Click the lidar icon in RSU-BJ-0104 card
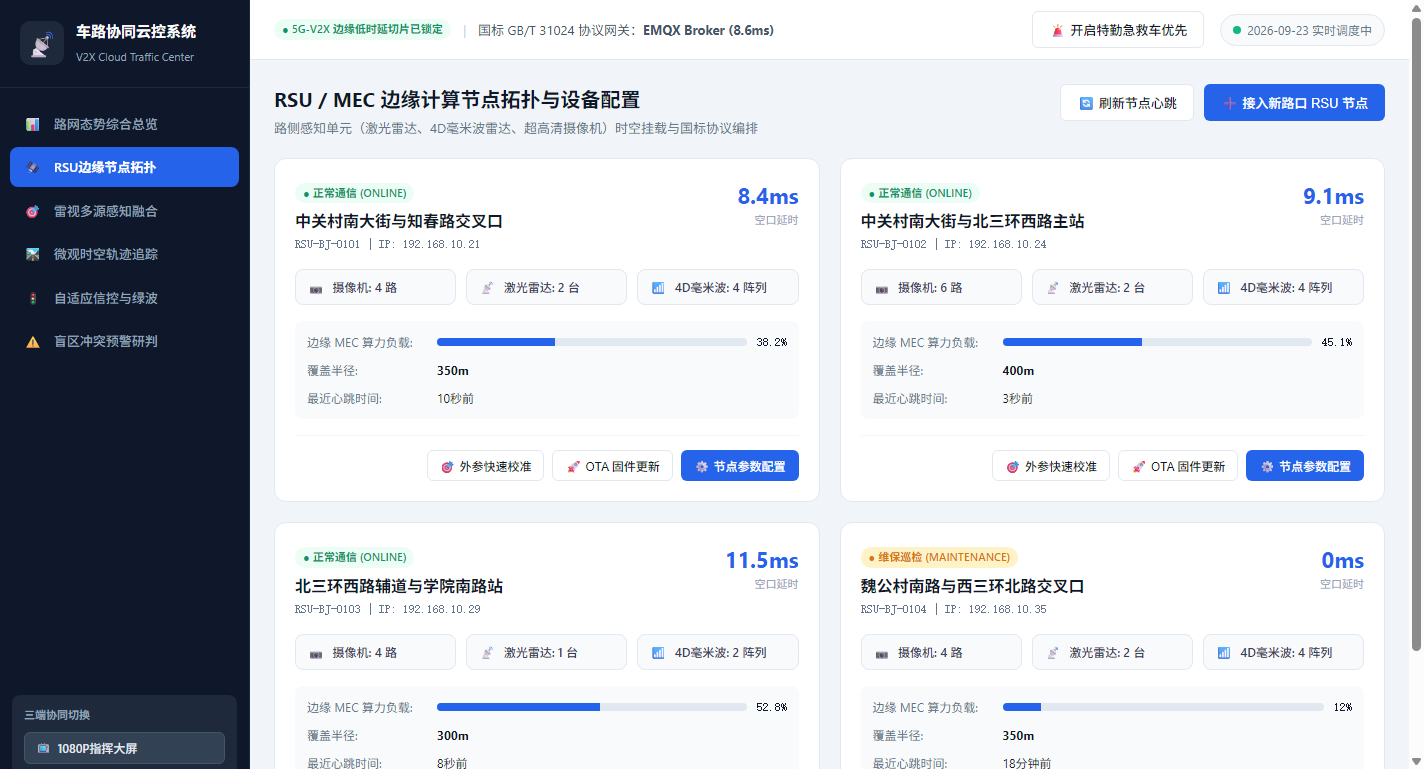Screen dimensions: 1424x769 click(x=1053, y=653)
